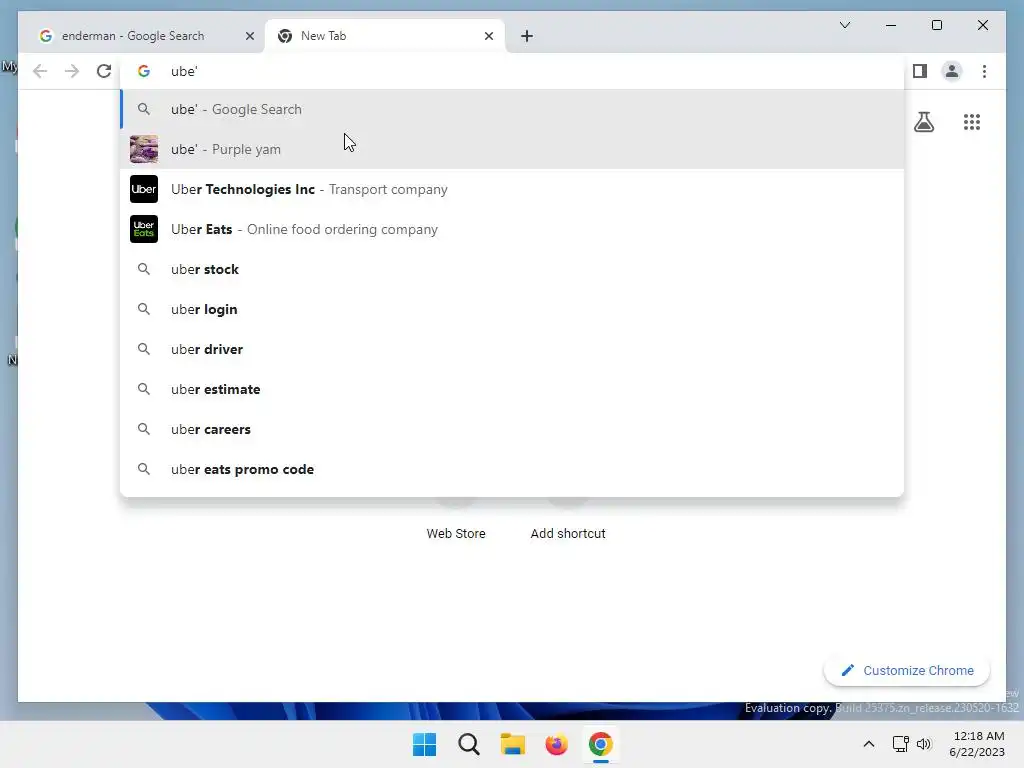Open Customize Chrome button
Screen dimensions: 1024x768
tap(906, 670)
